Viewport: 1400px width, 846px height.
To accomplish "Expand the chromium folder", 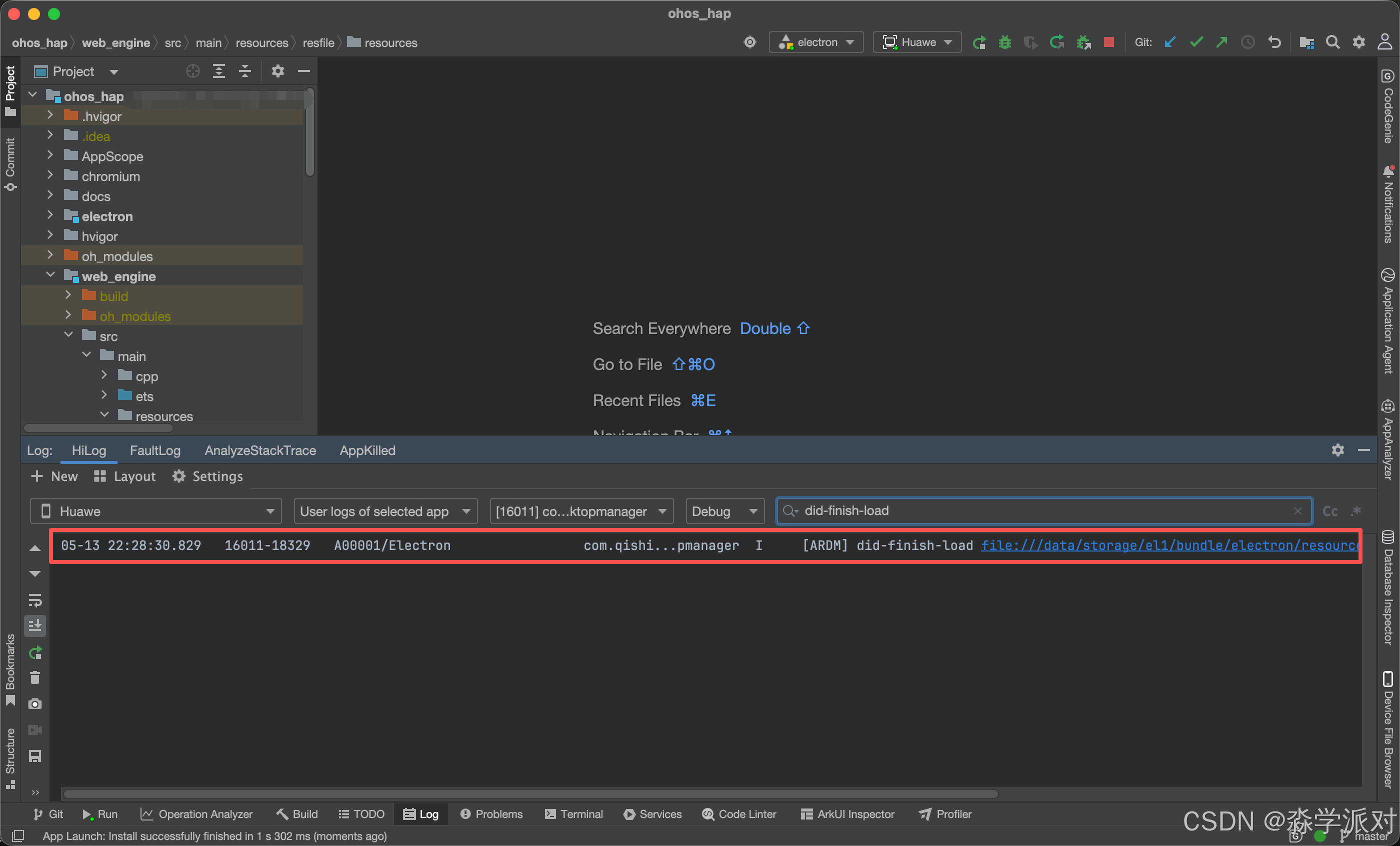I will pyautogui.click(x=50, y=175).
